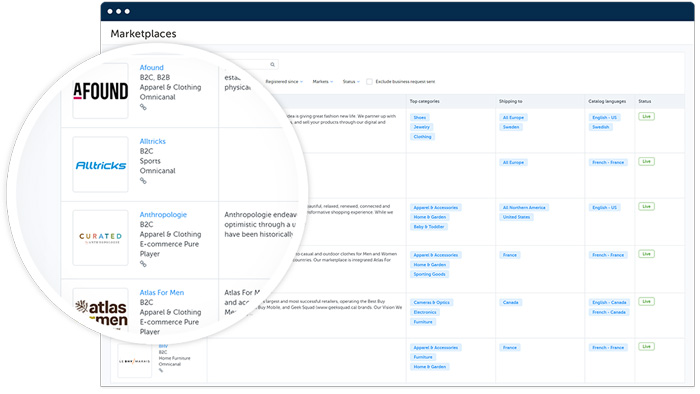Open the Markets filter dropdown

point(323,82)
